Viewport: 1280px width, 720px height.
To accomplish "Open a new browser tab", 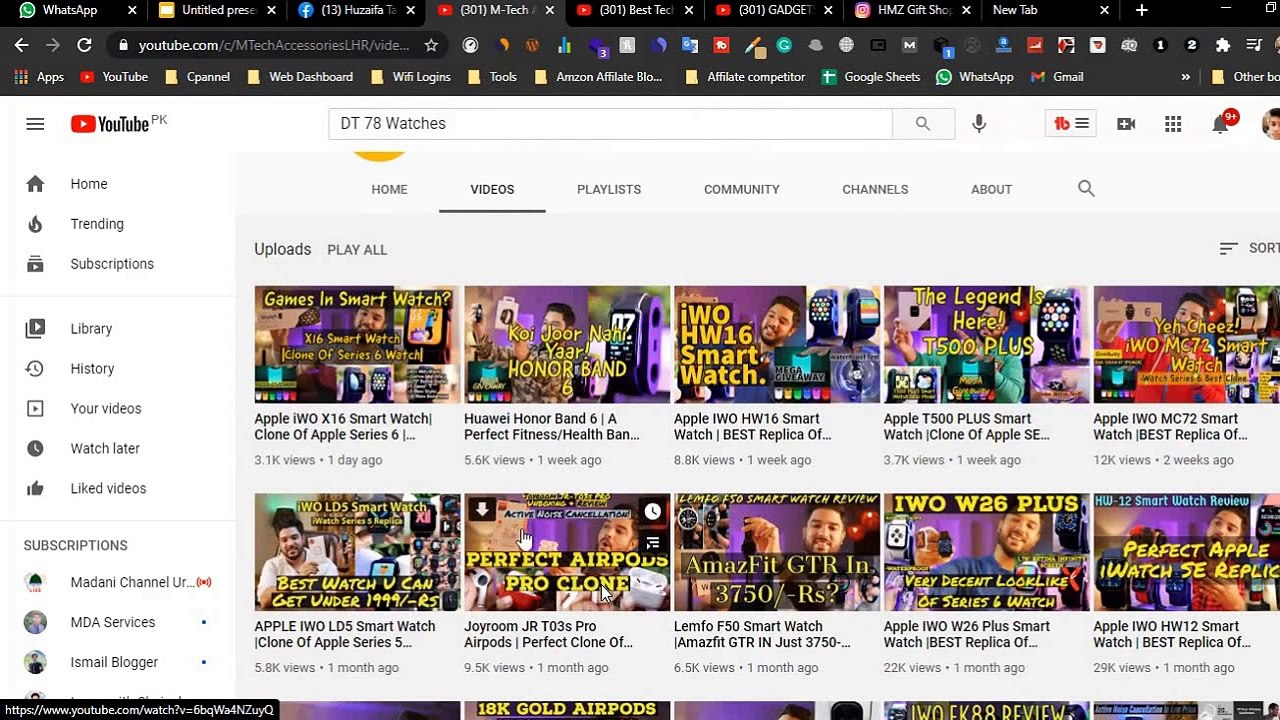I will 1141,10.
